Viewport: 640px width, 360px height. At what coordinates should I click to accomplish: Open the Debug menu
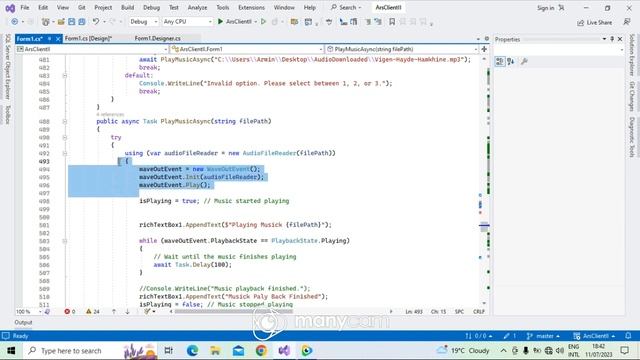pyautogui.click(x=151, y=8)
